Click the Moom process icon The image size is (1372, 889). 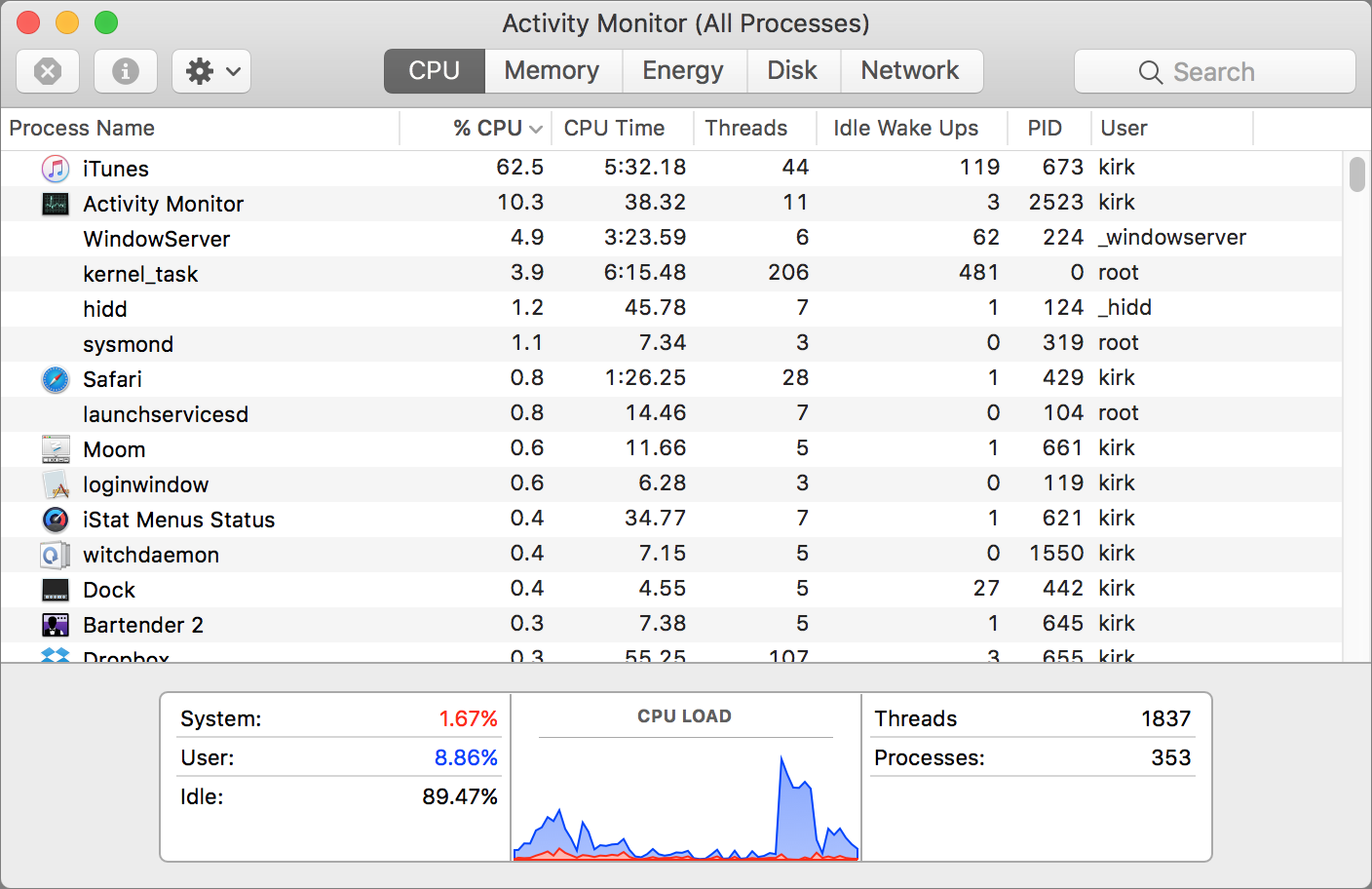[56, 449]
